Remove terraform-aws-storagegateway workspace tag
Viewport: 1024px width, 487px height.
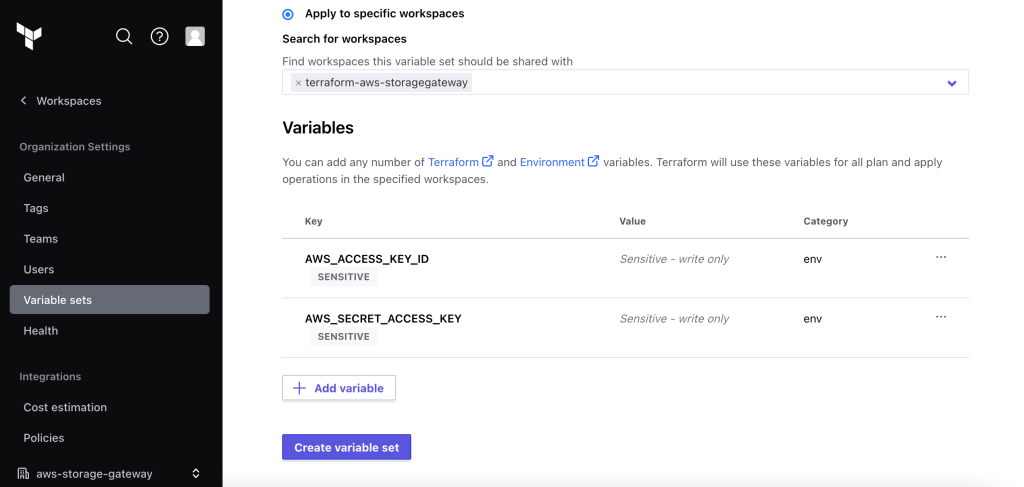click(x=298, y=83)
